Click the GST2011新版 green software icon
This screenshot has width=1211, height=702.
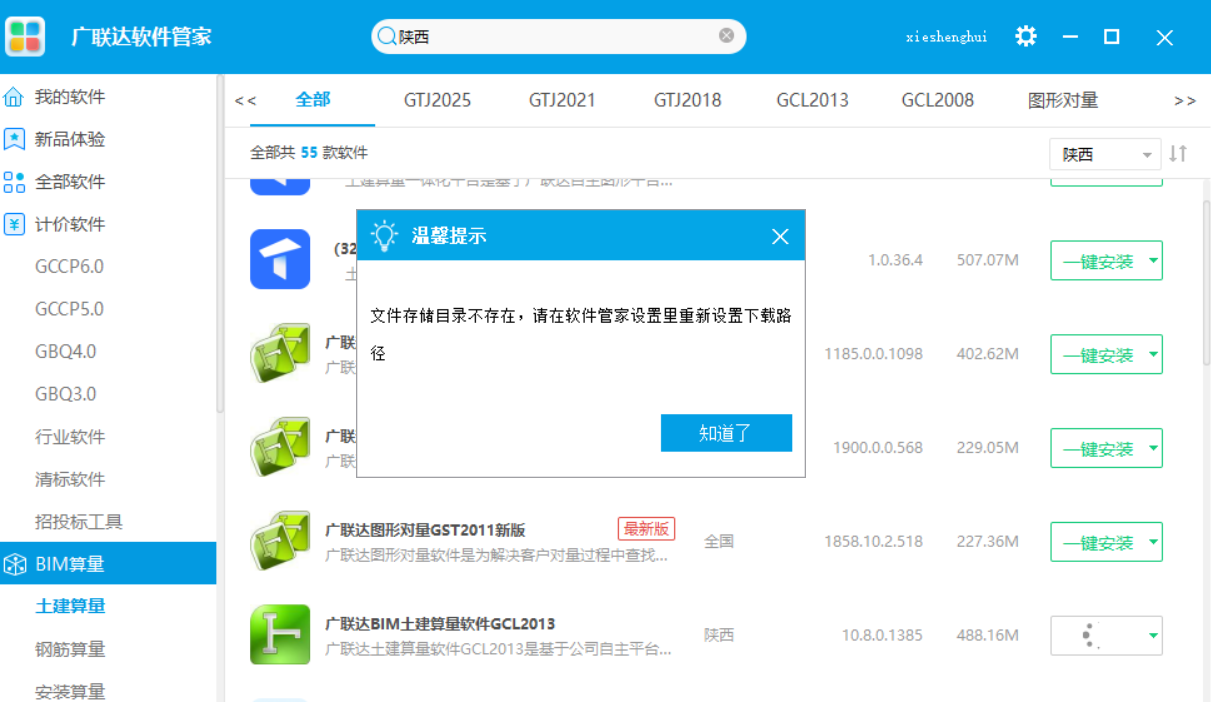click(x=280, y=541)
